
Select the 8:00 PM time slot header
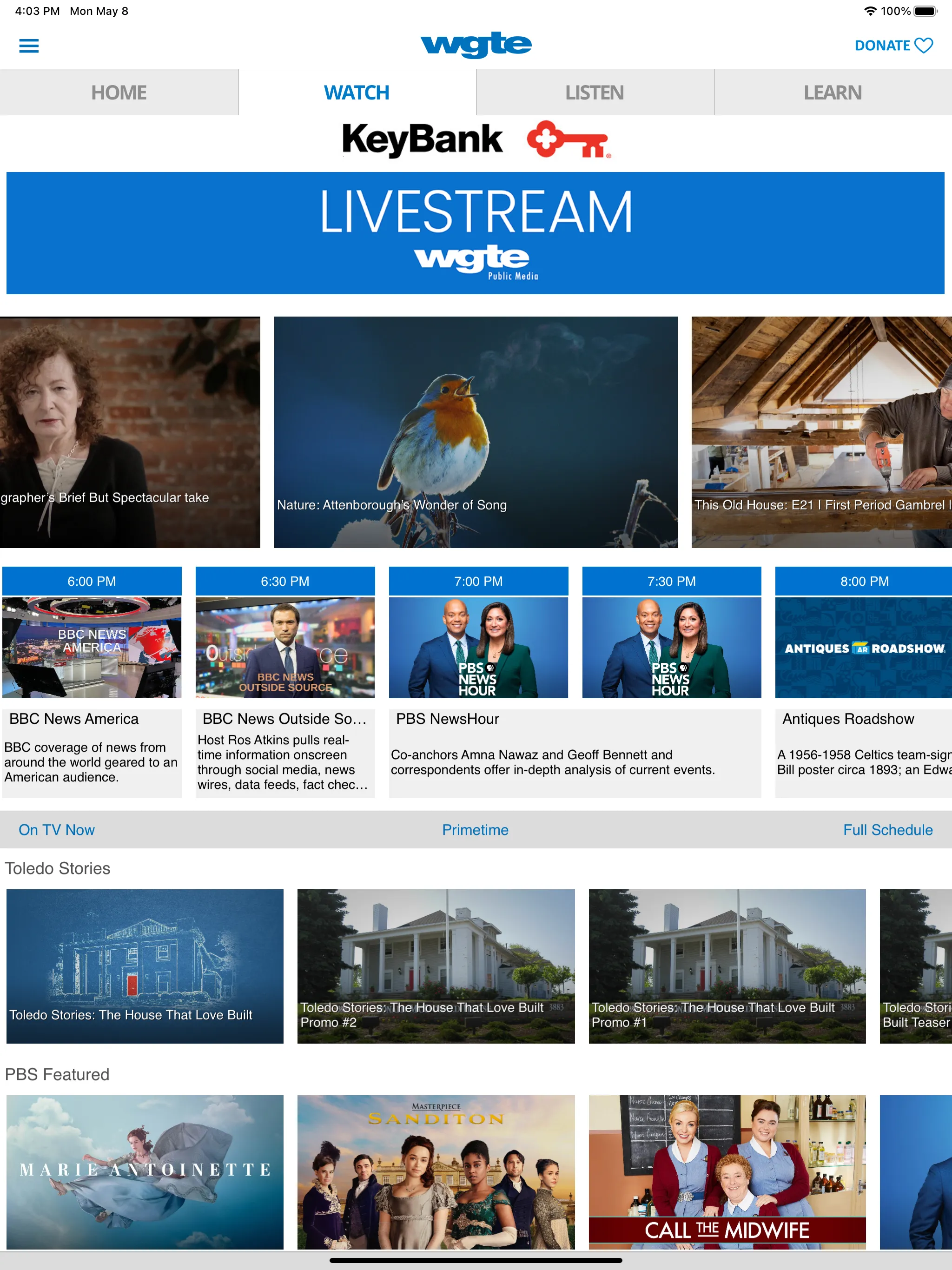(x=864, y=581)
